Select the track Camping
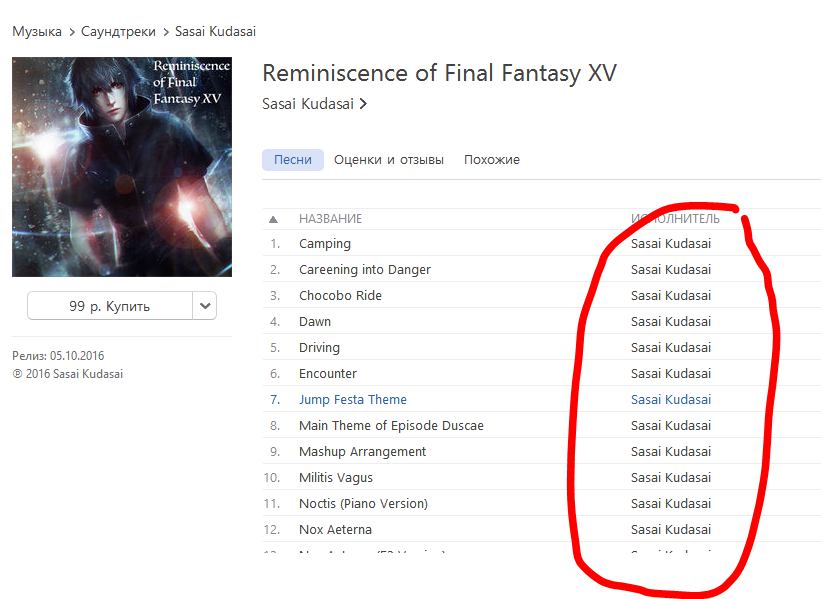This screenshot has width=821, height=599. tap(325, 243)
